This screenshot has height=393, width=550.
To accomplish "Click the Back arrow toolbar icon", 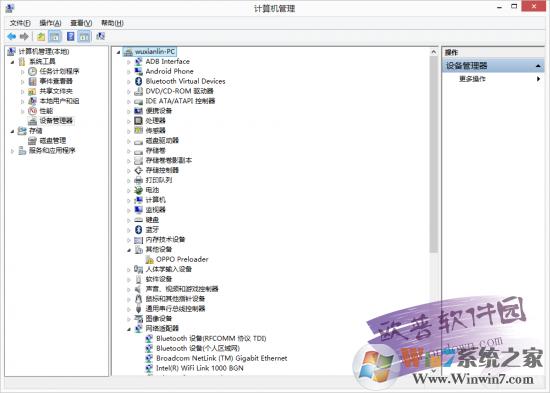I will click(x=12, y=36).
